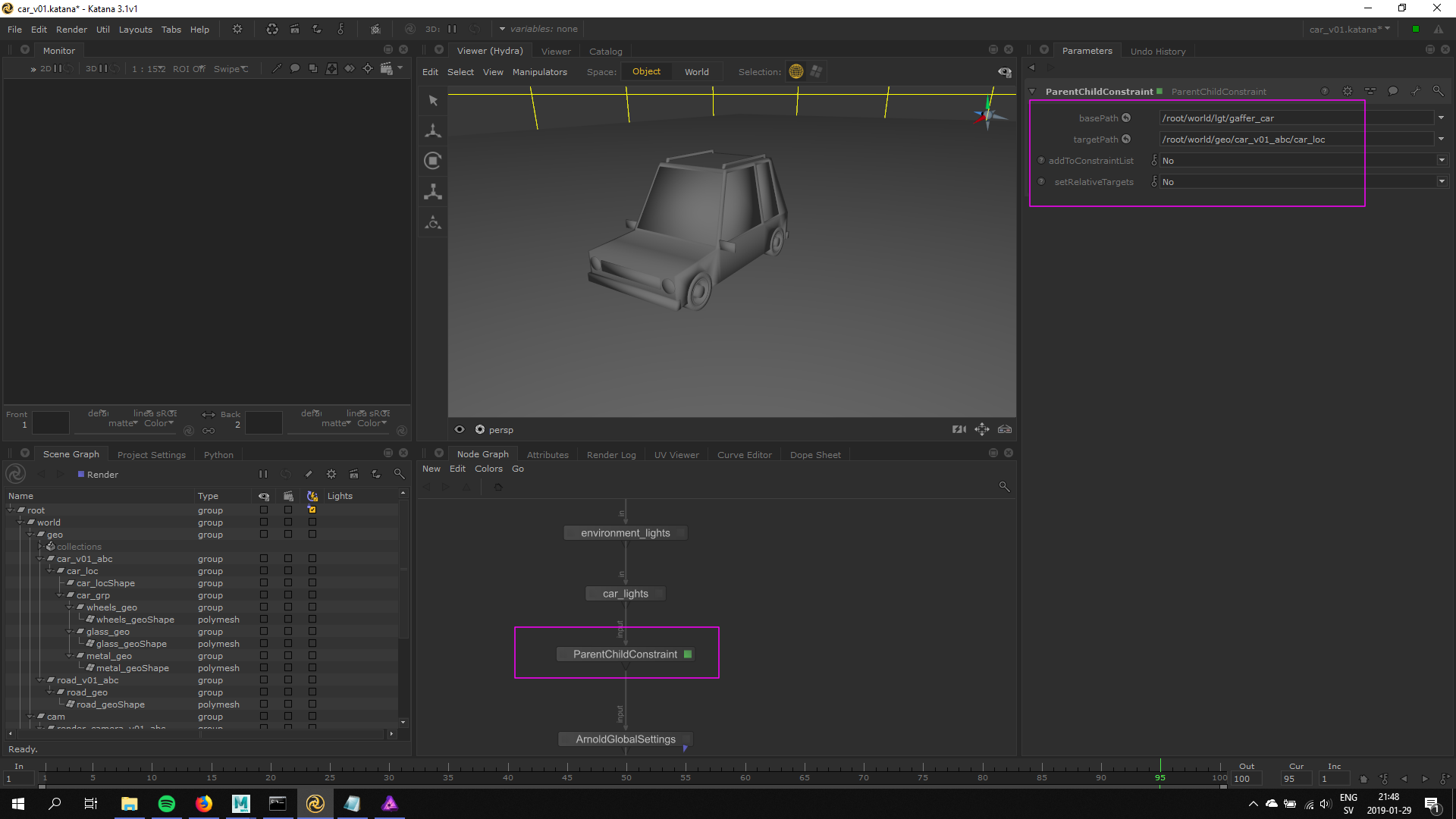Image resolution: width=1456 pixels, height=819 pixels.
Task: Click the wrench icon in Parameters header
Action: pyautogui.click(x=1415, y=91)
